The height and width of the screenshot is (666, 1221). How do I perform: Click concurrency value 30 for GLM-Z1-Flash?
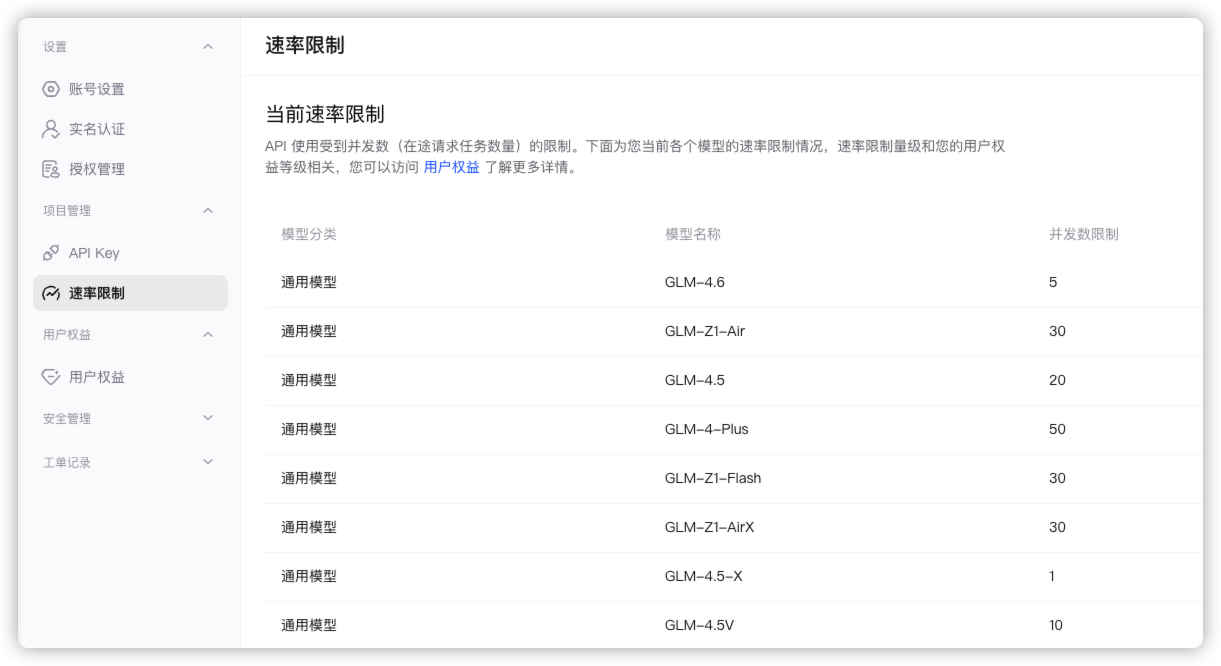pyautogui.click(x=1057, y=478)
